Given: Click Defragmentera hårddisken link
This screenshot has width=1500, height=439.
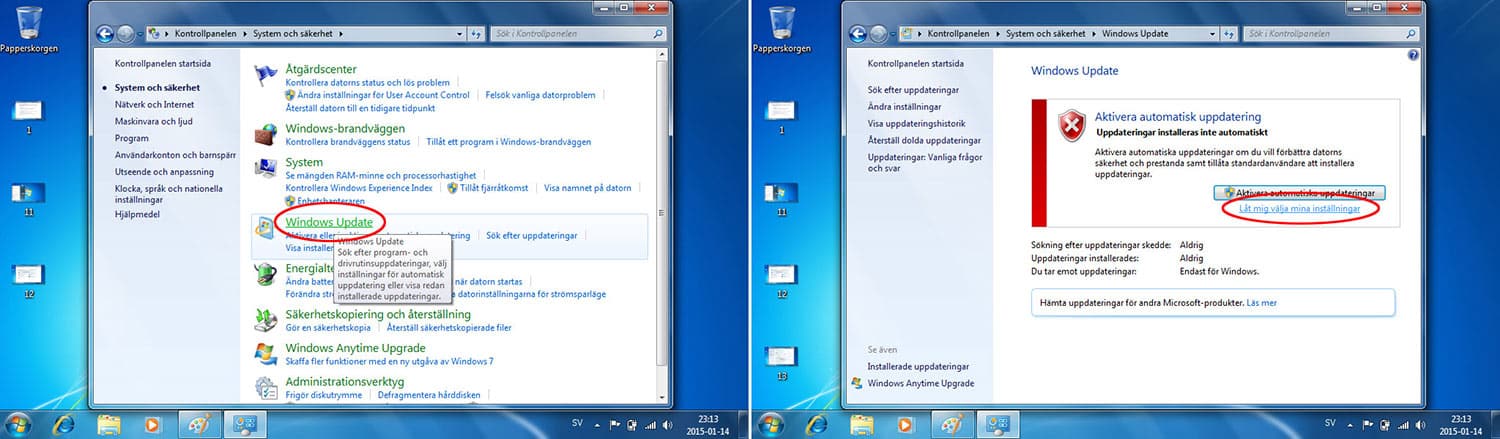Looking at the screenshot, I should click(x=429, y=395).
